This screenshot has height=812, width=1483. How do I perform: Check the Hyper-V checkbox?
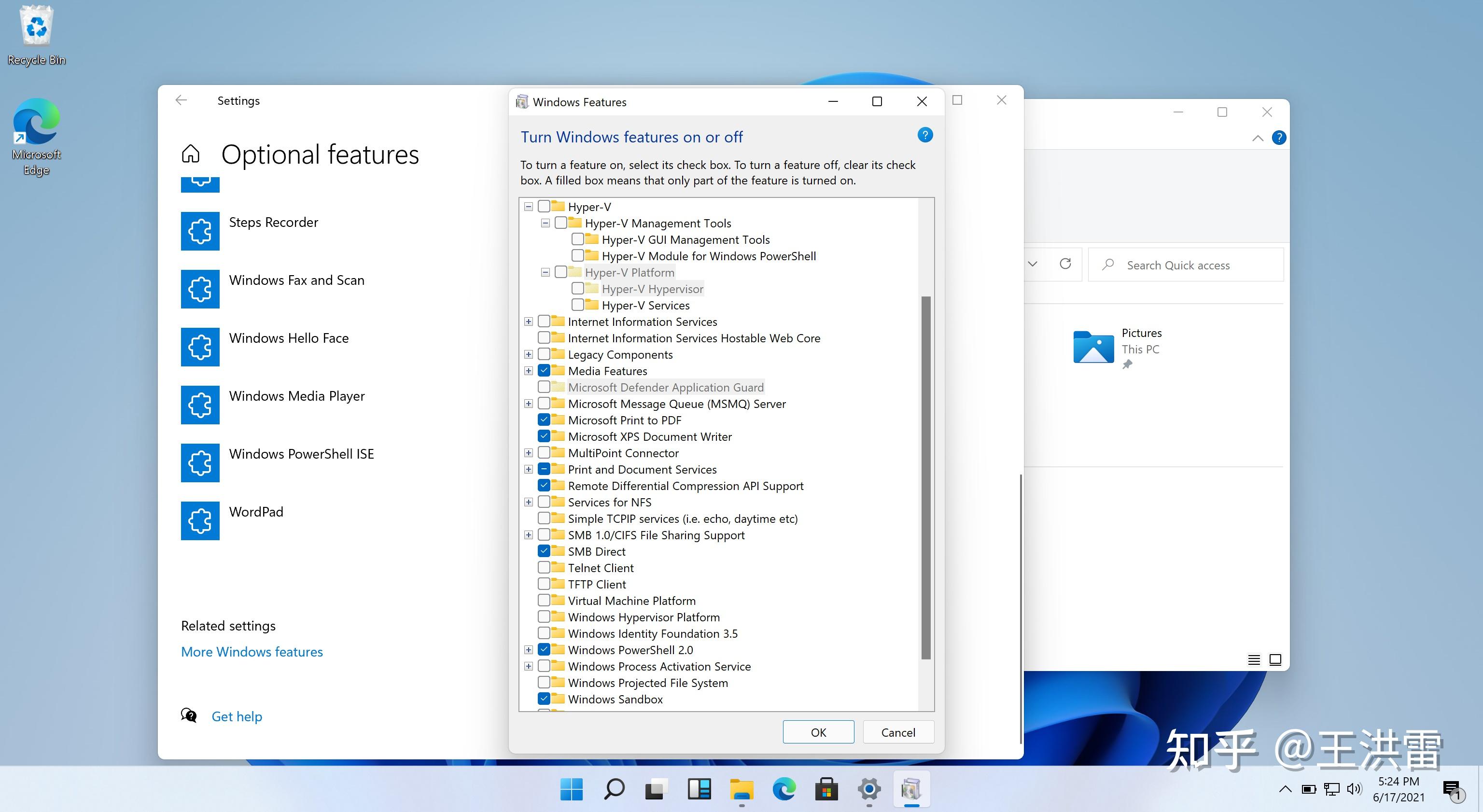click(x=544, y=206)
